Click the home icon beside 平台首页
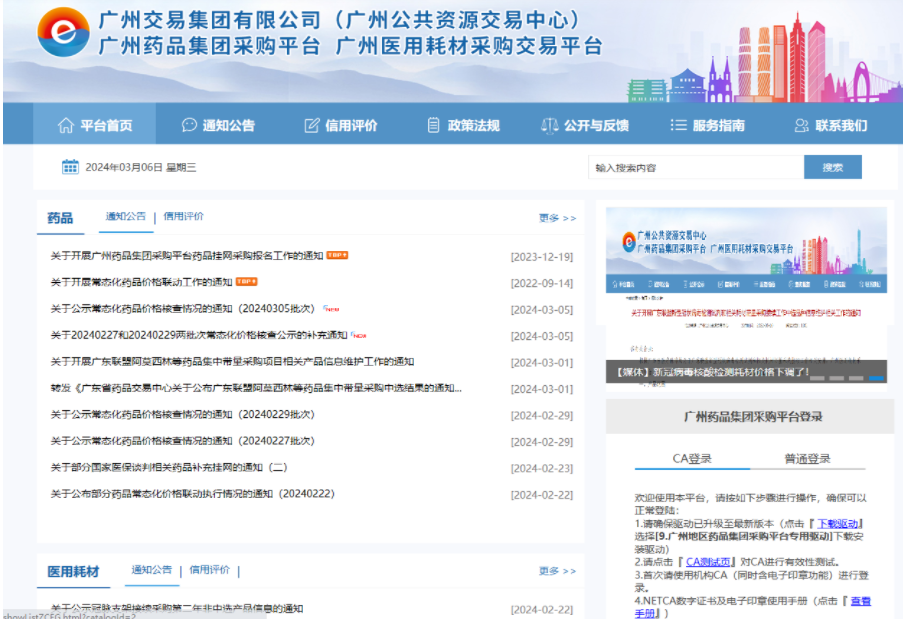This screenshot has height=626, width=903. 66,125
